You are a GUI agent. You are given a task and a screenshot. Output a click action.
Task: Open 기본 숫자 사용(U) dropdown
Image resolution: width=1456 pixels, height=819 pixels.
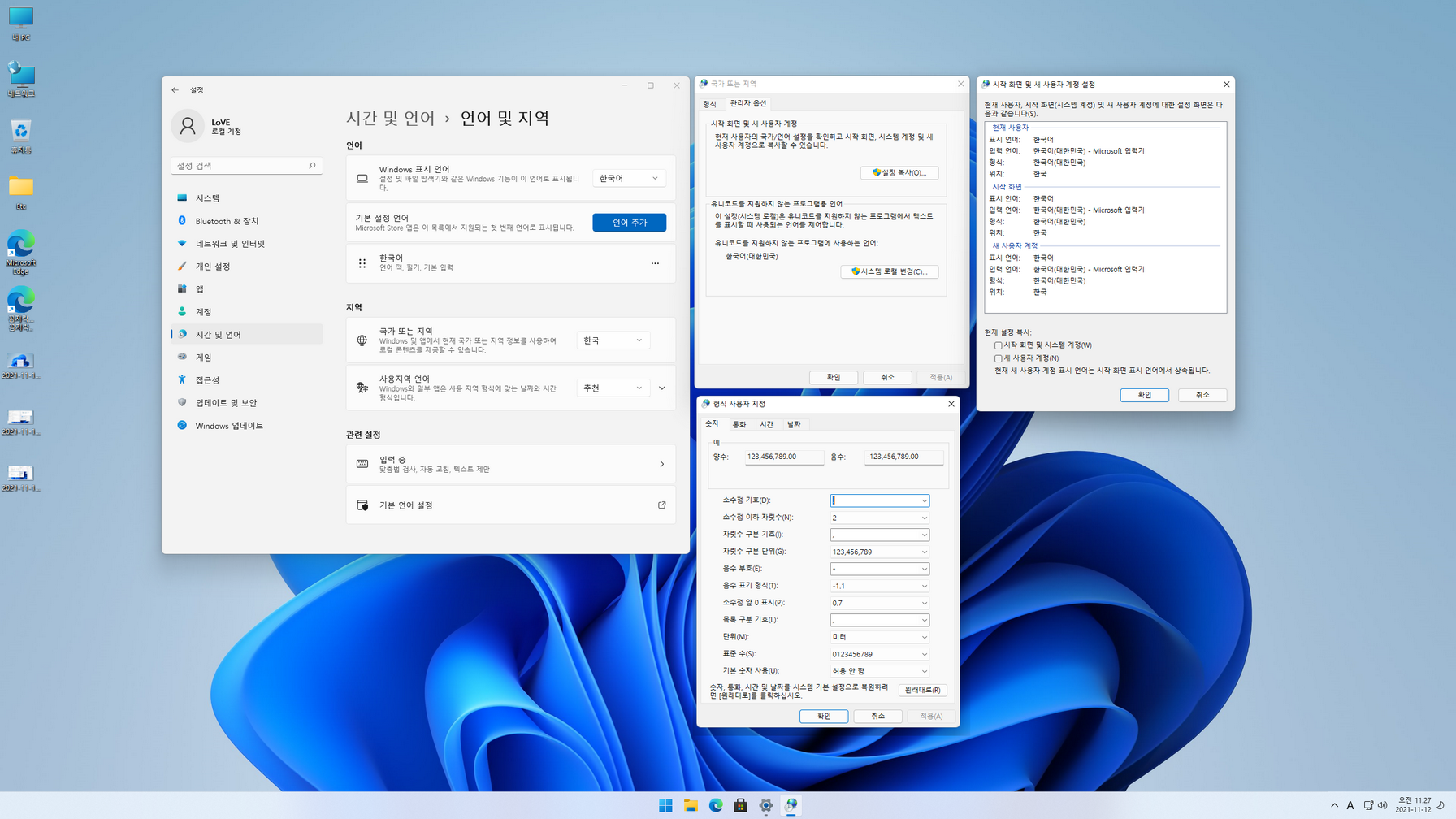click(x=879, y=671)
